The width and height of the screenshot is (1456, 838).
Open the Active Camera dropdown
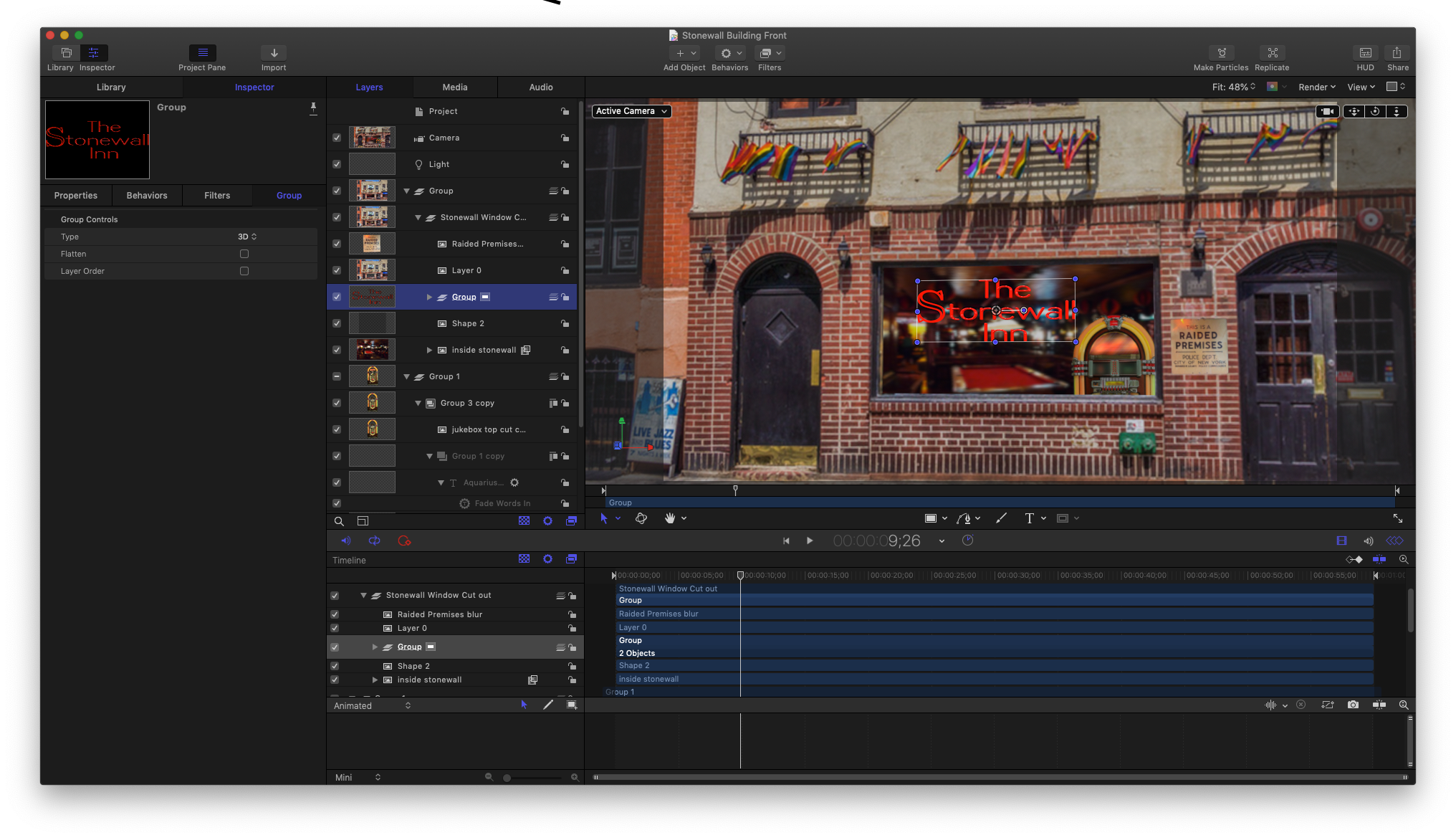631,111
